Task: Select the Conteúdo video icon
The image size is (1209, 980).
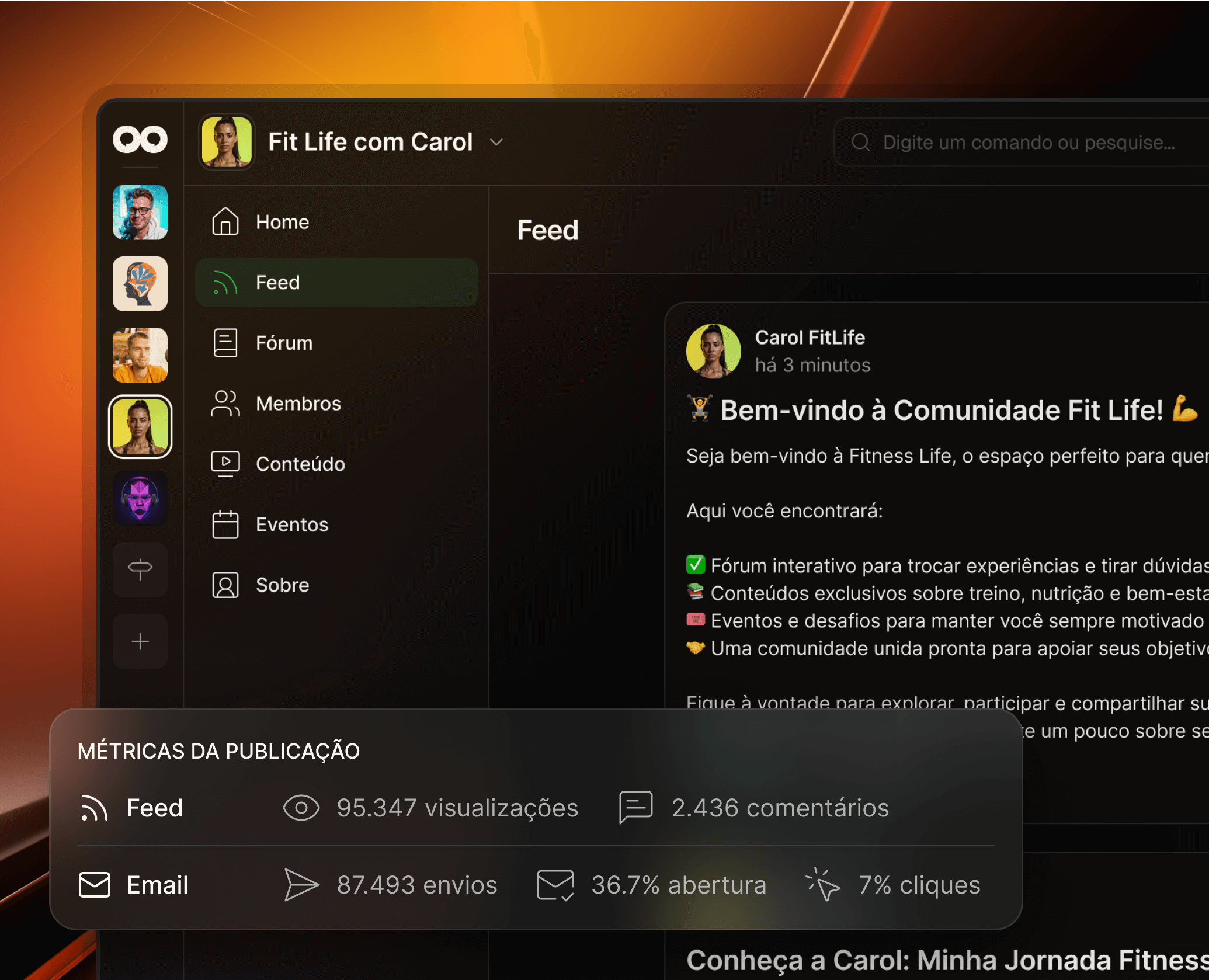Action: point(225,464)
